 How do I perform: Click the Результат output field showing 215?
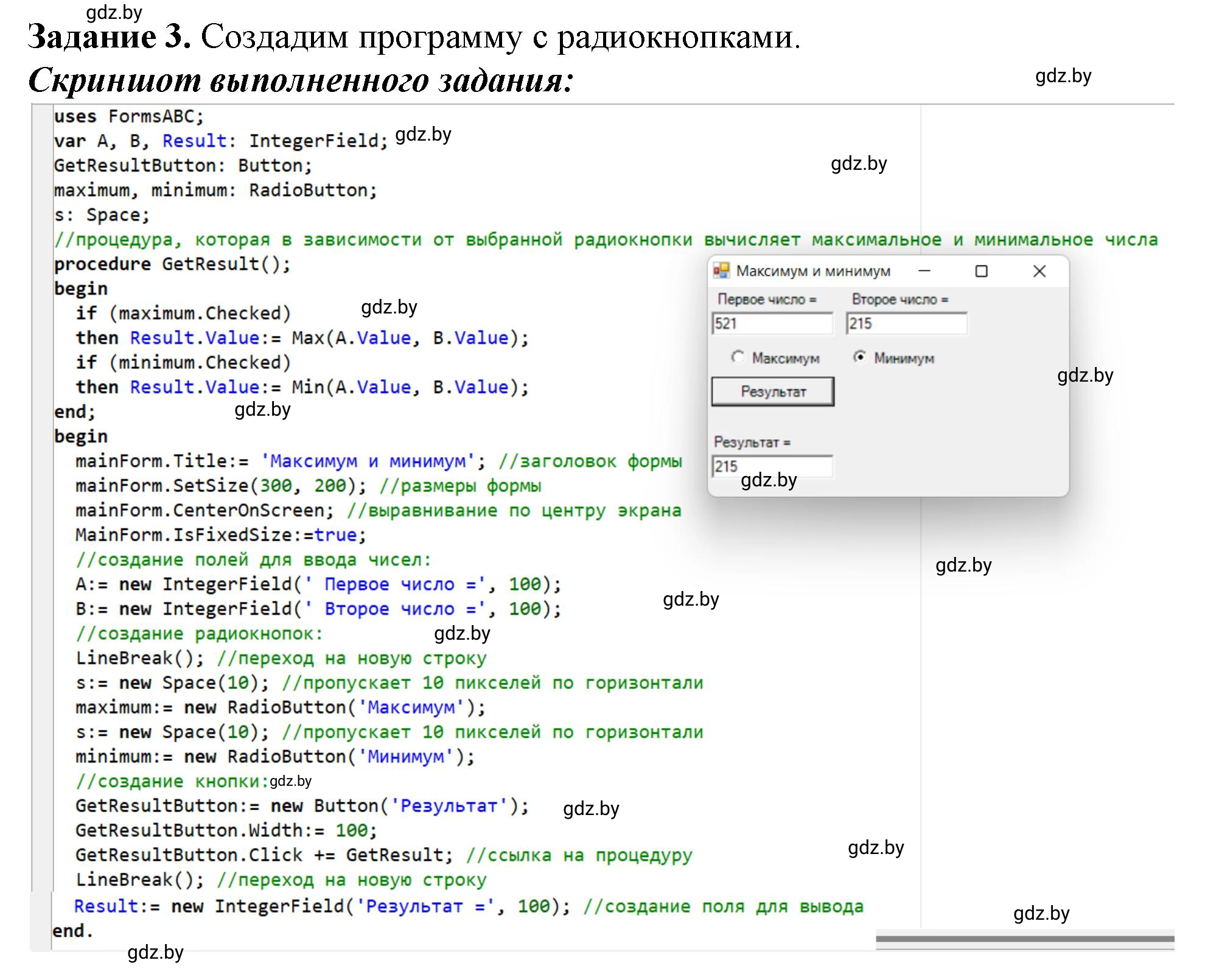[x=772, y=466]
